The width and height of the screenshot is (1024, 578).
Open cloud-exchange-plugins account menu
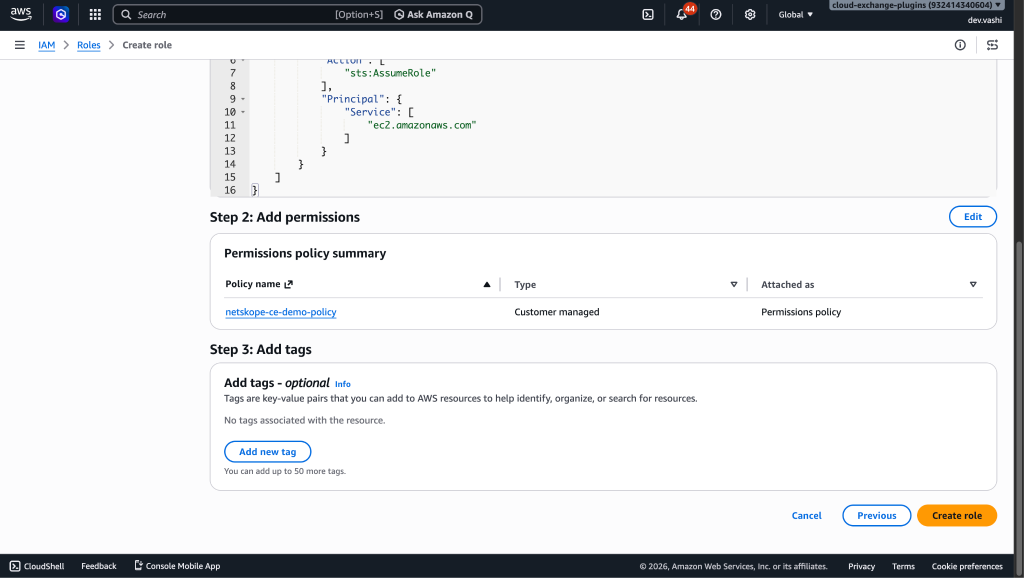click(x=917, y=5)
